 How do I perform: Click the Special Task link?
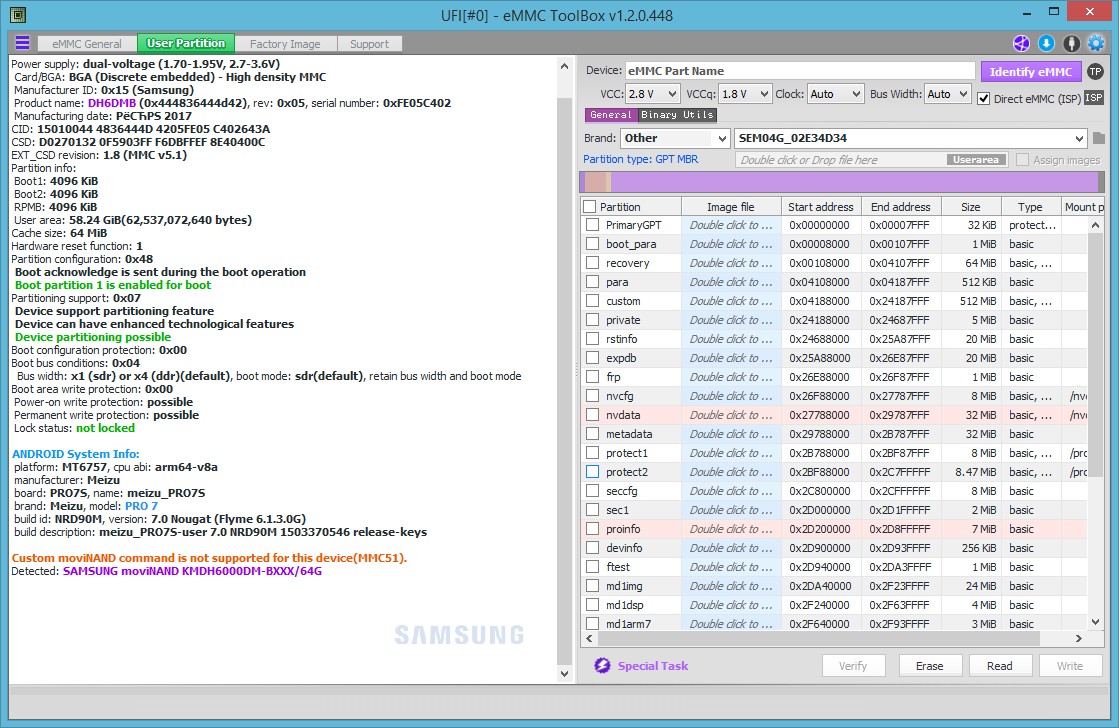click(x=652, y=666)
